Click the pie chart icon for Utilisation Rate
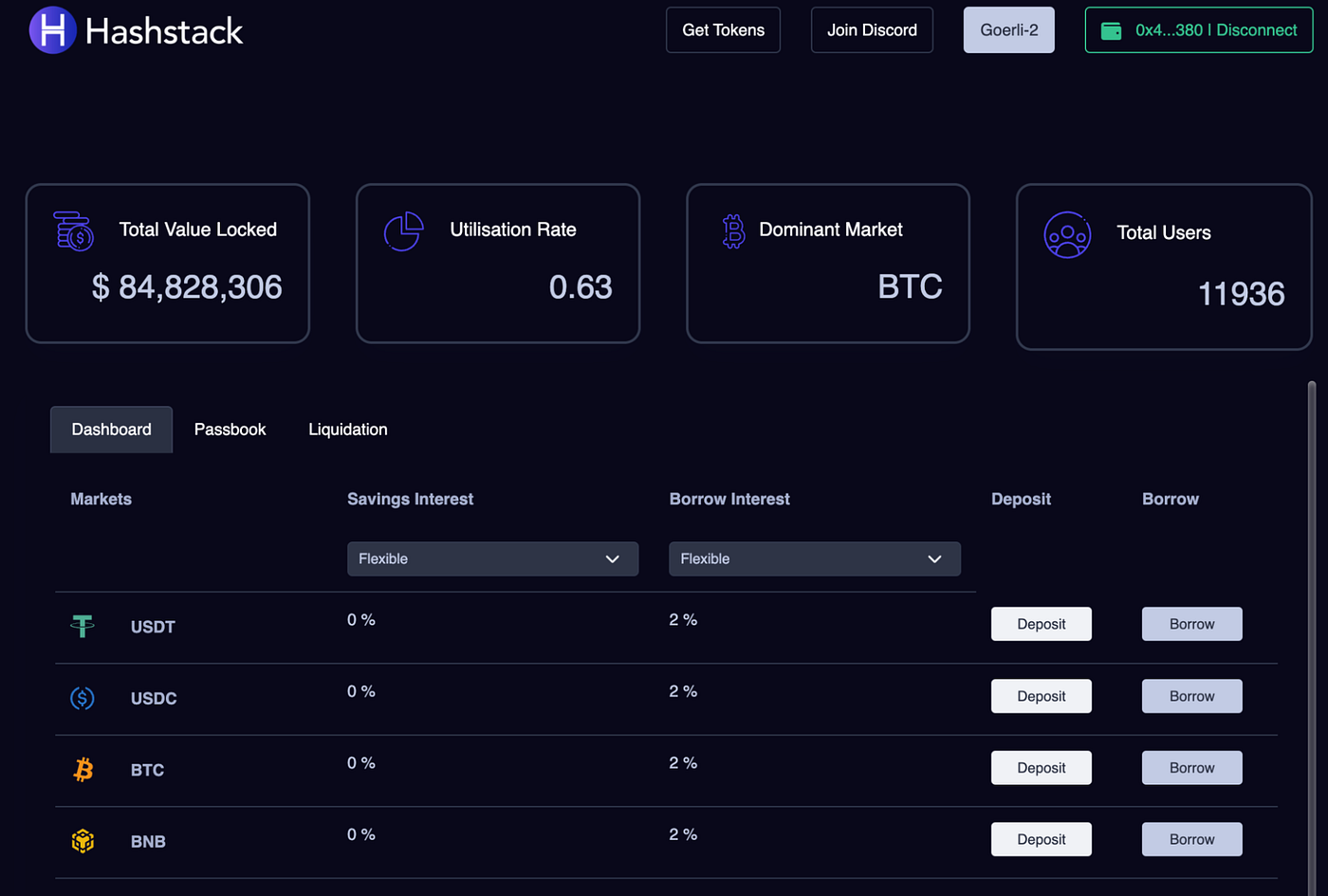 point(403,231)
